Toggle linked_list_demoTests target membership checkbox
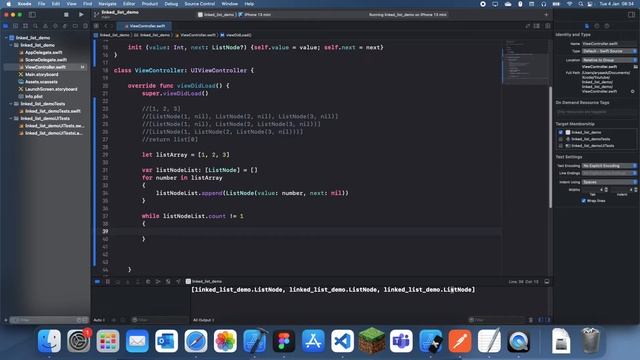This screenshot has height=360, width=640. point(561,139)
